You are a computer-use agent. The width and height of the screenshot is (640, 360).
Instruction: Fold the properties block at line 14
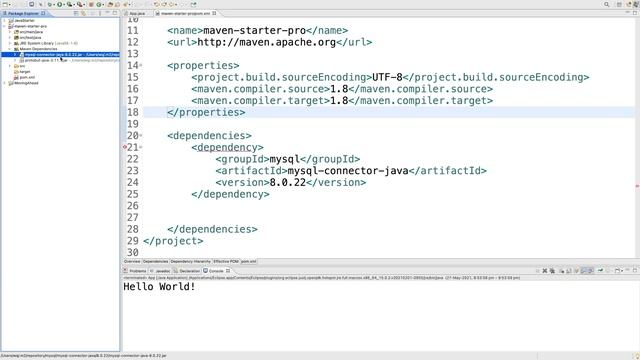pos(141,66)
